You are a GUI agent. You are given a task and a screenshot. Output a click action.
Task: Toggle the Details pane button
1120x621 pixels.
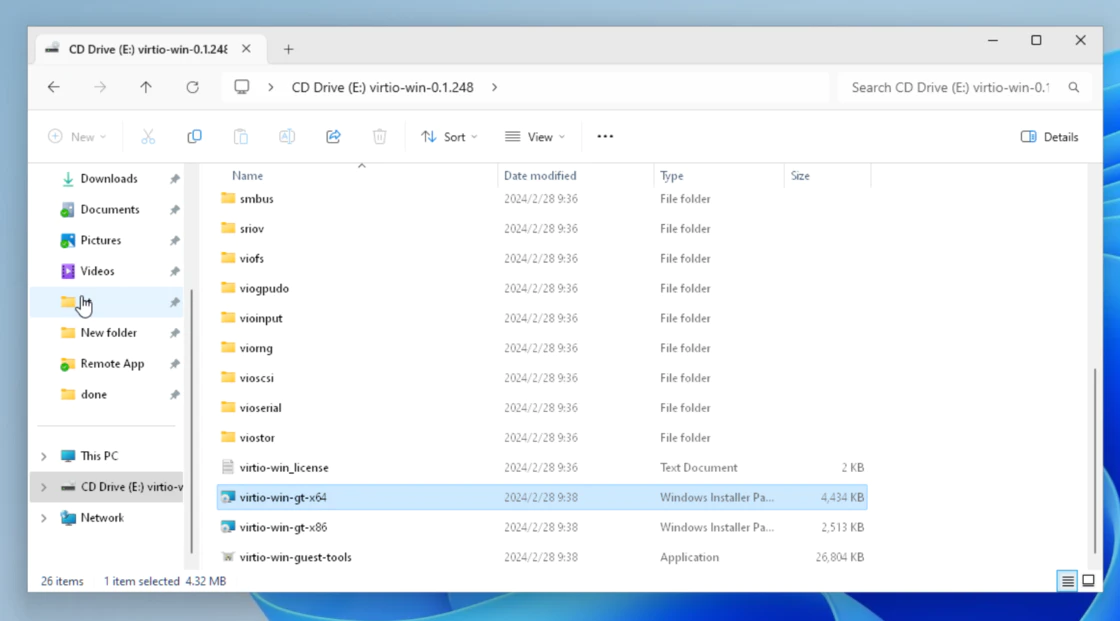click(1050, 136)
